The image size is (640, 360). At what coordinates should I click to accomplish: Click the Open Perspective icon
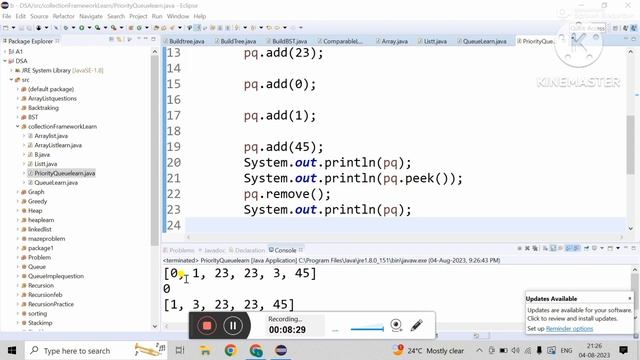[x=615, y=28]
